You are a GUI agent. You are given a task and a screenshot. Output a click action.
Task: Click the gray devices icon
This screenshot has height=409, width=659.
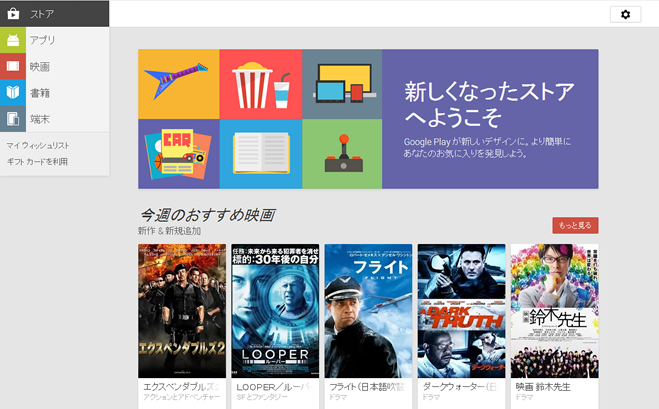[x=13, y=119]
